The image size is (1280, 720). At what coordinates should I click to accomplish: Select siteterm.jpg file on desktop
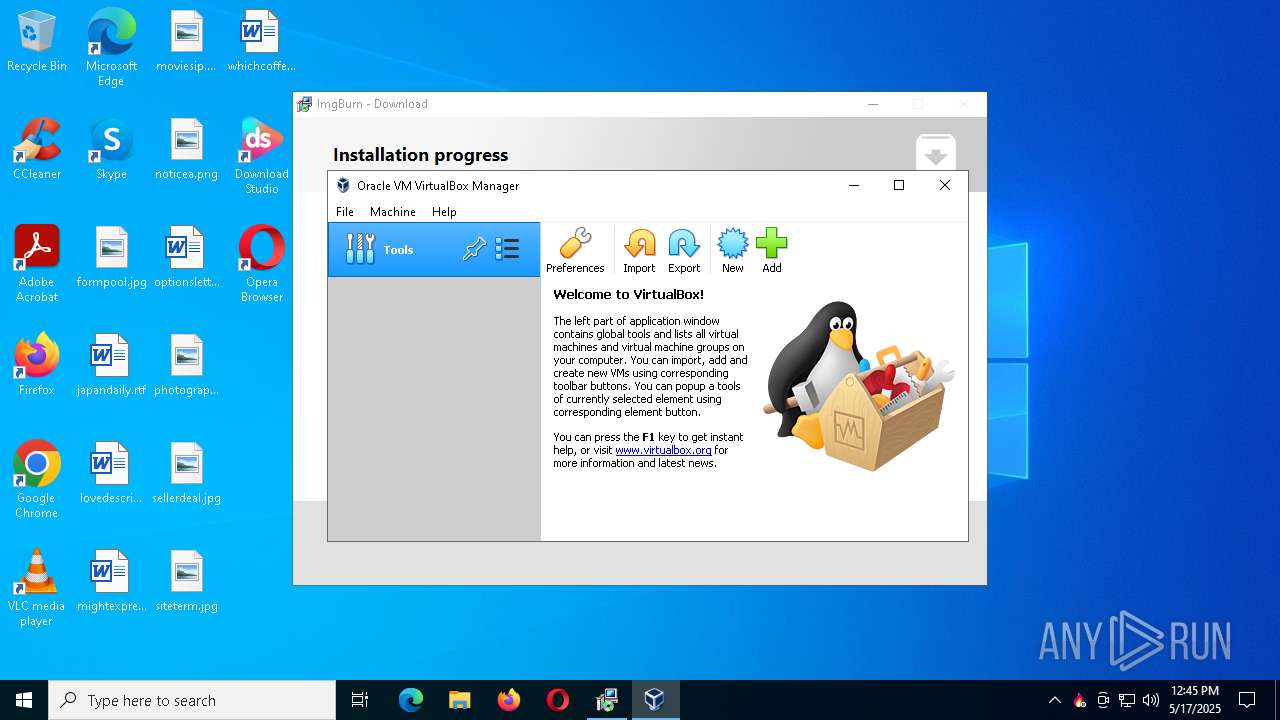click(187, 582)
